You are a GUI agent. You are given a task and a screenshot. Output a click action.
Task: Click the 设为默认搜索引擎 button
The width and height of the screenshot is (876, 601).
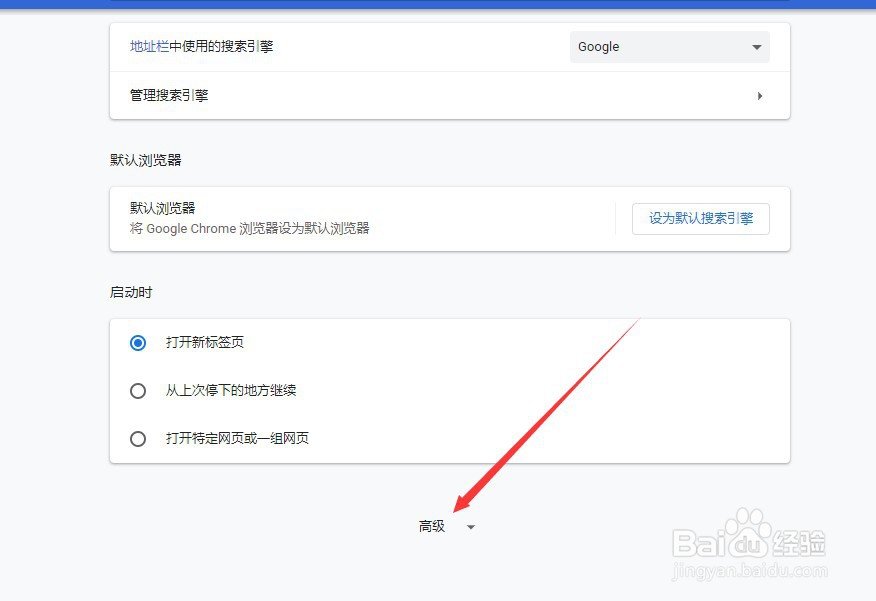point(700,218)
